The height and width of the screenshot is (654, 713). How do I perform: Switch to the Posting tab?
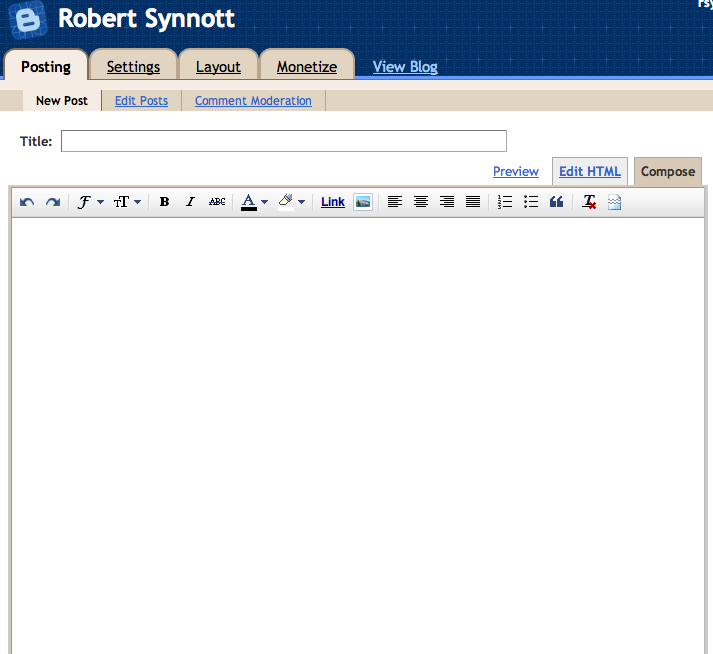tap(46, 67)
